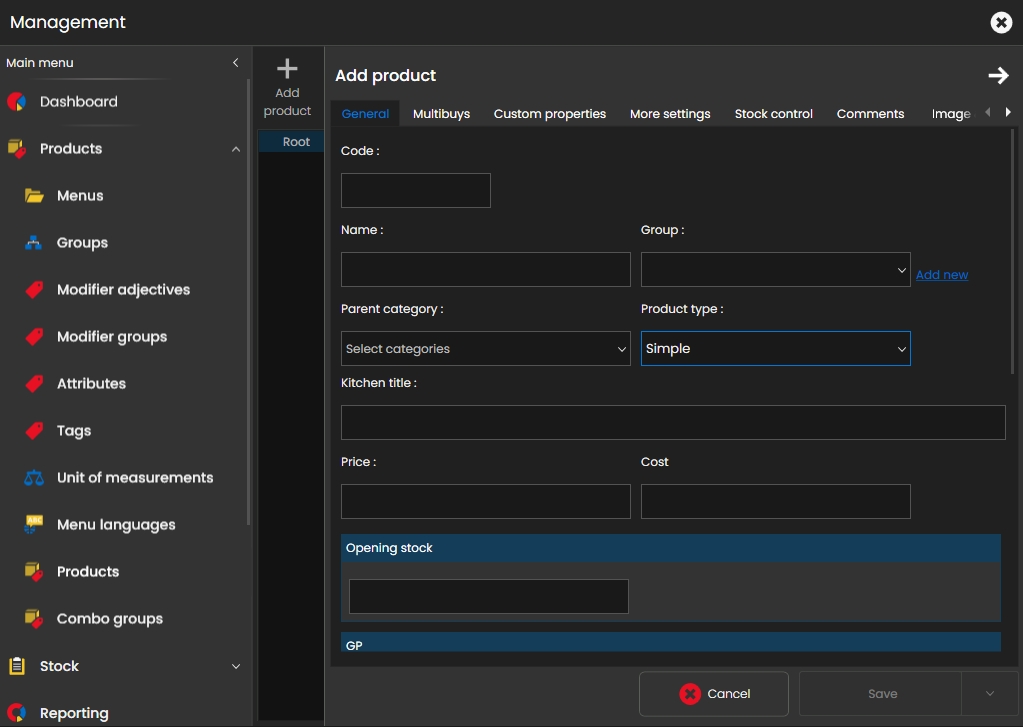The height and width of the screenshot is (727, 1023).
Task: Select the Modifier adjectives tag icon
Action: click(34, 290)
